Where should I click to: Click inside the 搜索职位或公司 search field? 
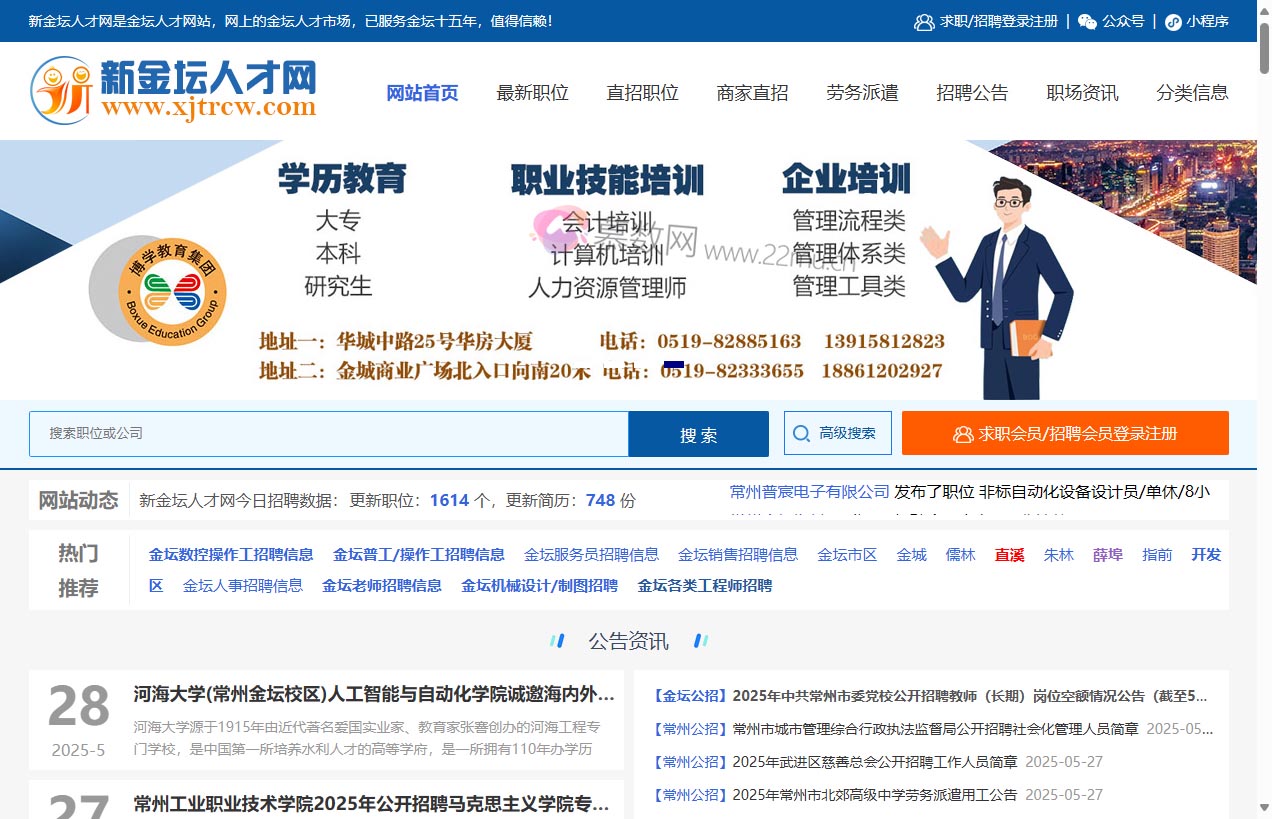pos(330,433)
